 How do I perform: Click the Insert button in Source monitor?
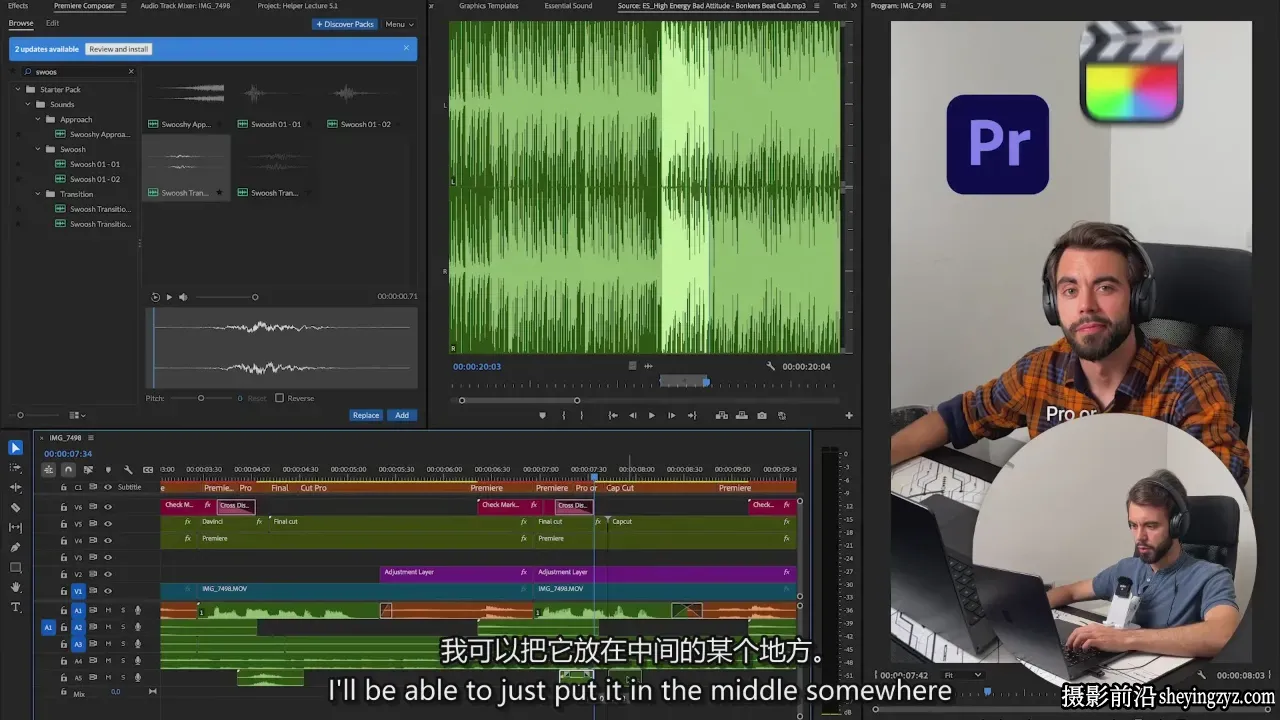pyautogui.click(x=721, y=415)
